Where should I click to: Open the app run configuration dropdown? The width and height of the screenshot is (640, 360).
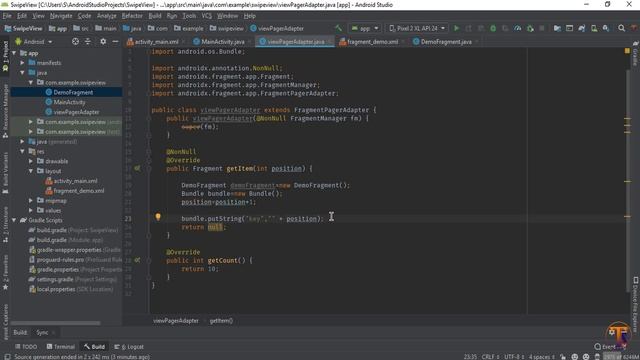point(365,28)
